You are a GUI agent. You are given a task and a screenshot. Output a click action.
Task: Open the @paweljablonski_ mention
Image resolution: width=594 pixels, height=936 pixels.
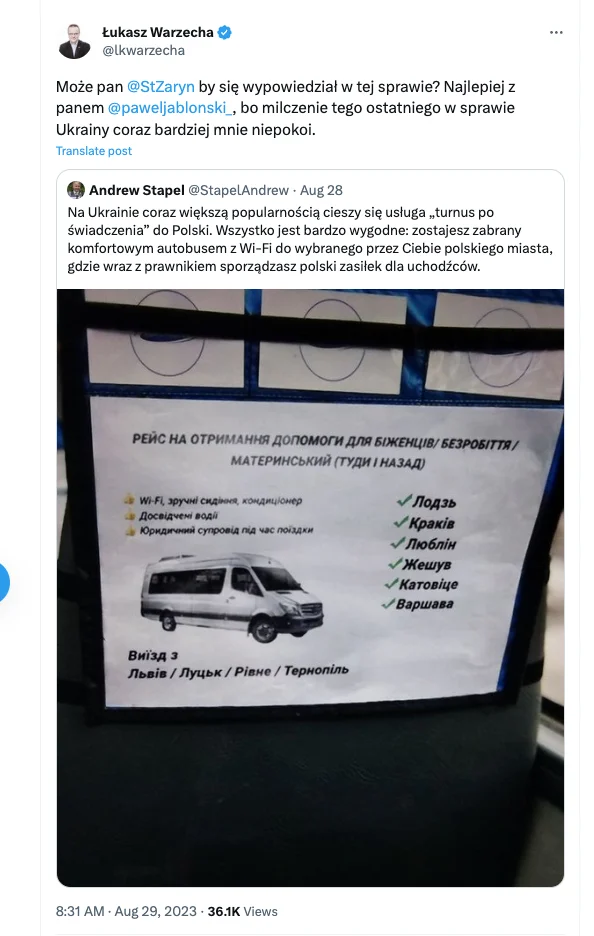(170, 108)
